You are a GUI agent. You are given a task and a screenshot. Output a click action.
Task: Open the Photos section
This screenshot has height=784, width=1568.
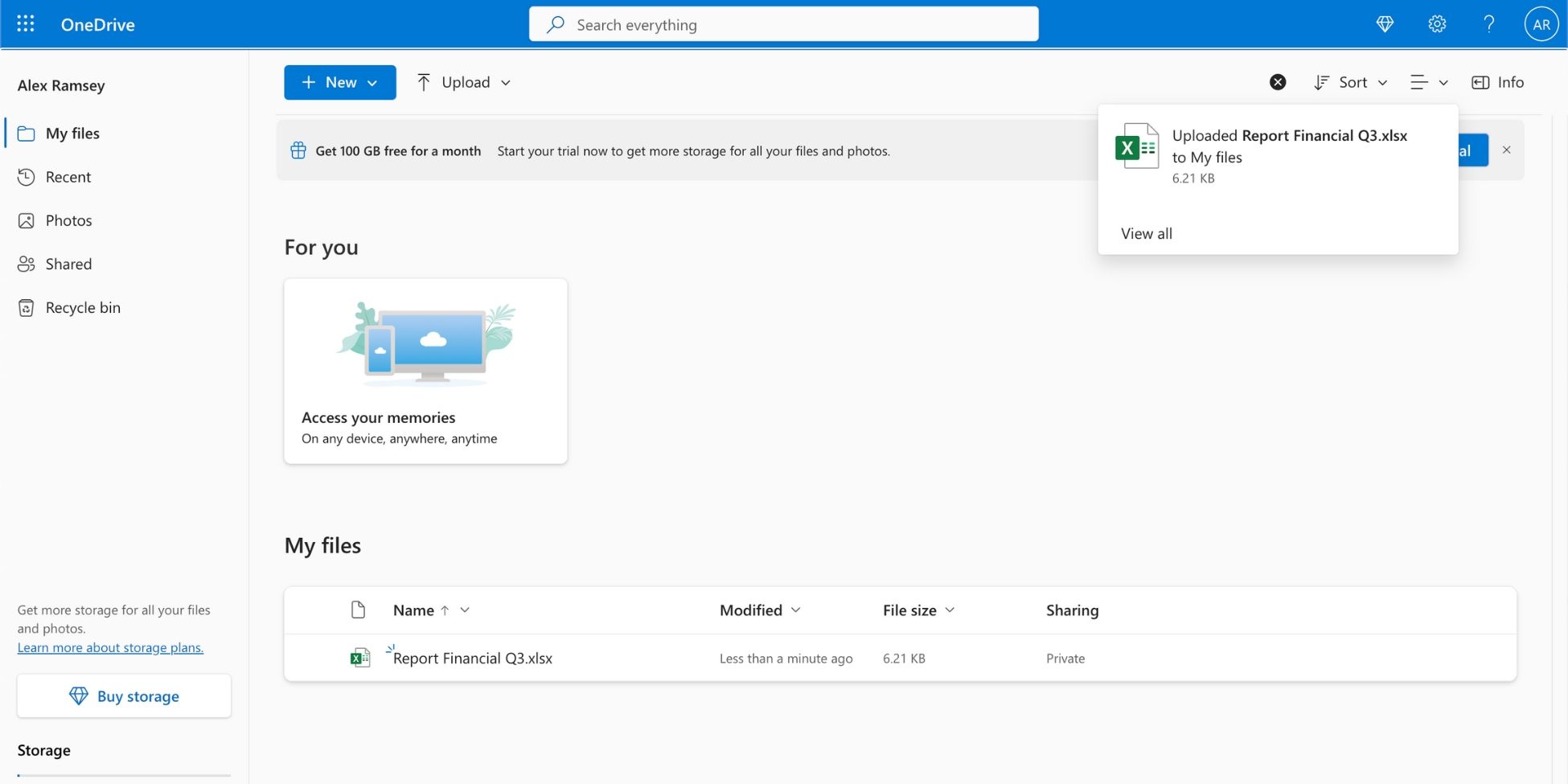pyautogui.click(x=68, y=220)
